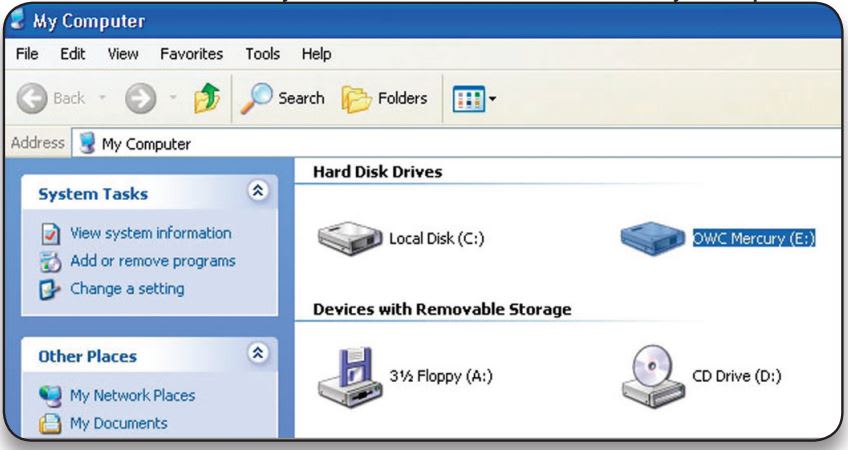848x450 pixels.
Task: Click the Forward arrow button
Action: point(141,98)
